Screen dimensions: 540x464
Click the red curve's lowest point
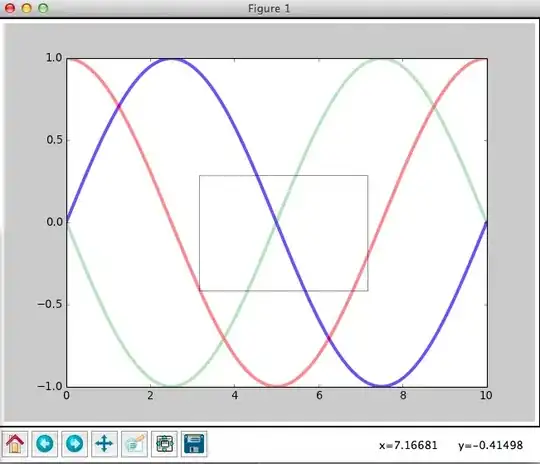(277, 385)
